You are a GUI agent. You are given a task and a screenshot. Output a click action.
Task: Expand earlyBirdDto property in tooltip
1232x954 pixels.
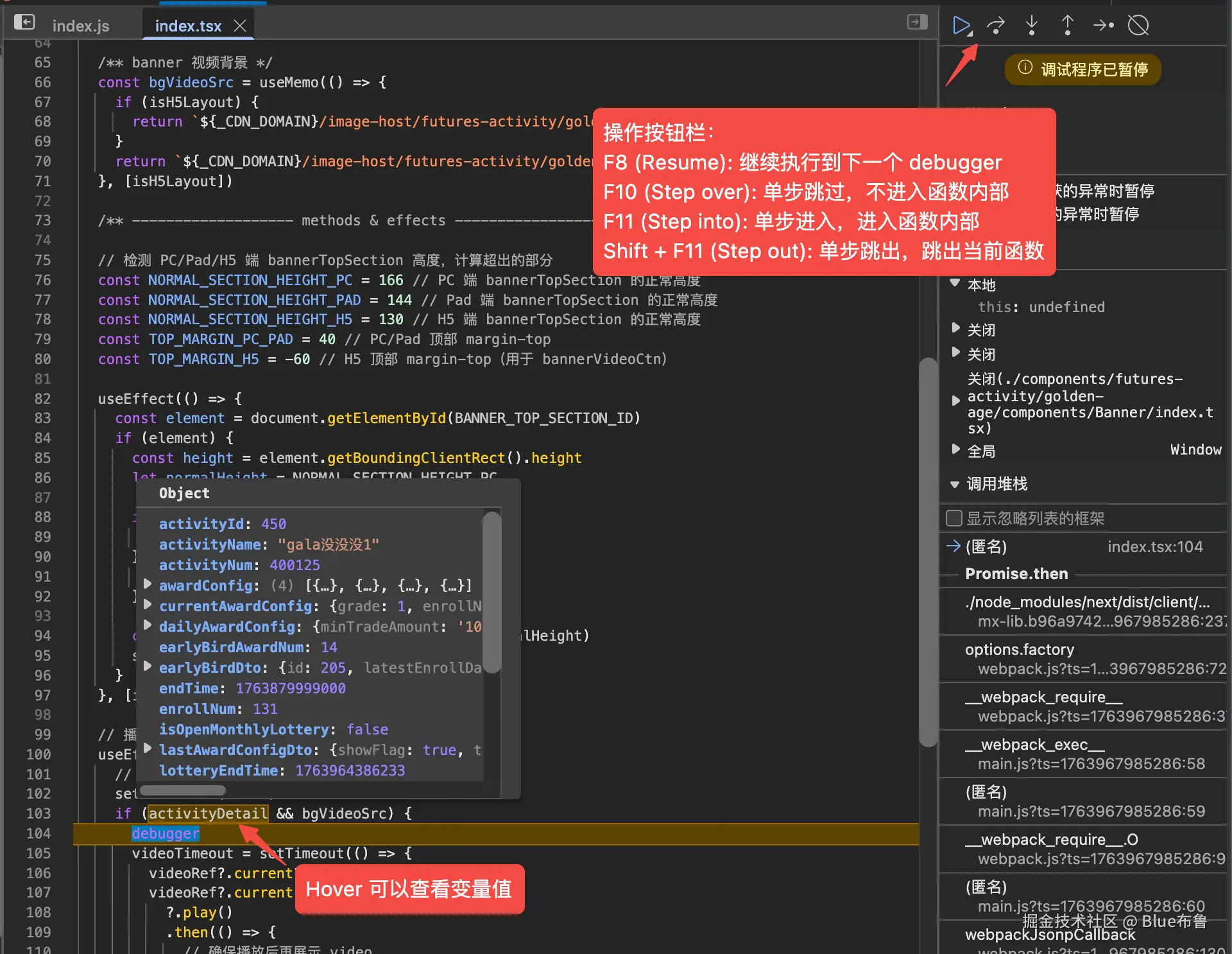[x=148, y=666]
